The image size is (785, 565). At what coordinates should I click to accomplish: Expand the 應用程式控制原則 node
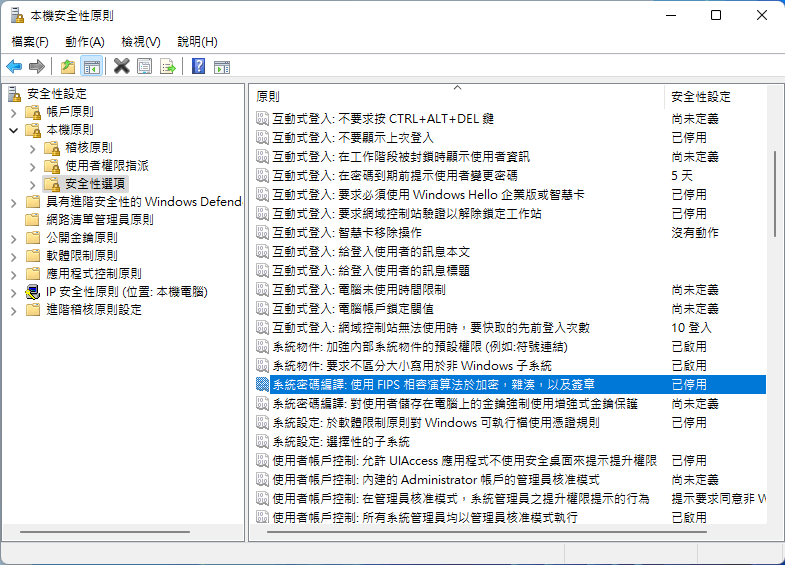[x=14, y=274]
